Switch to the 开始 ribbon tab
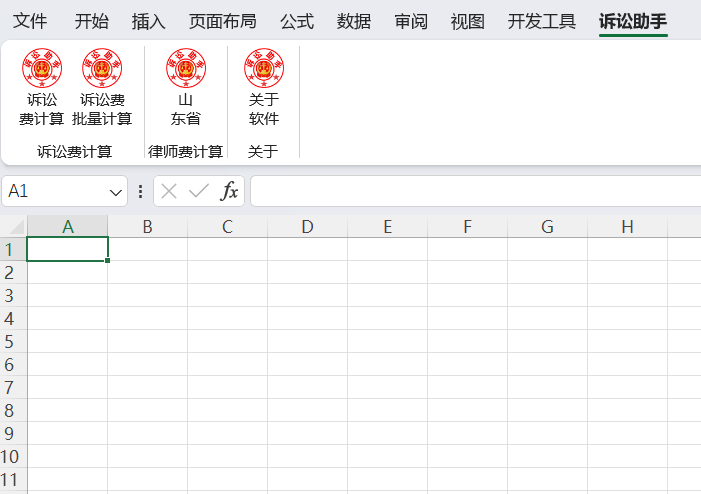Image resolution: width=701 pixels, height=494 pixels. pos(92,21)
